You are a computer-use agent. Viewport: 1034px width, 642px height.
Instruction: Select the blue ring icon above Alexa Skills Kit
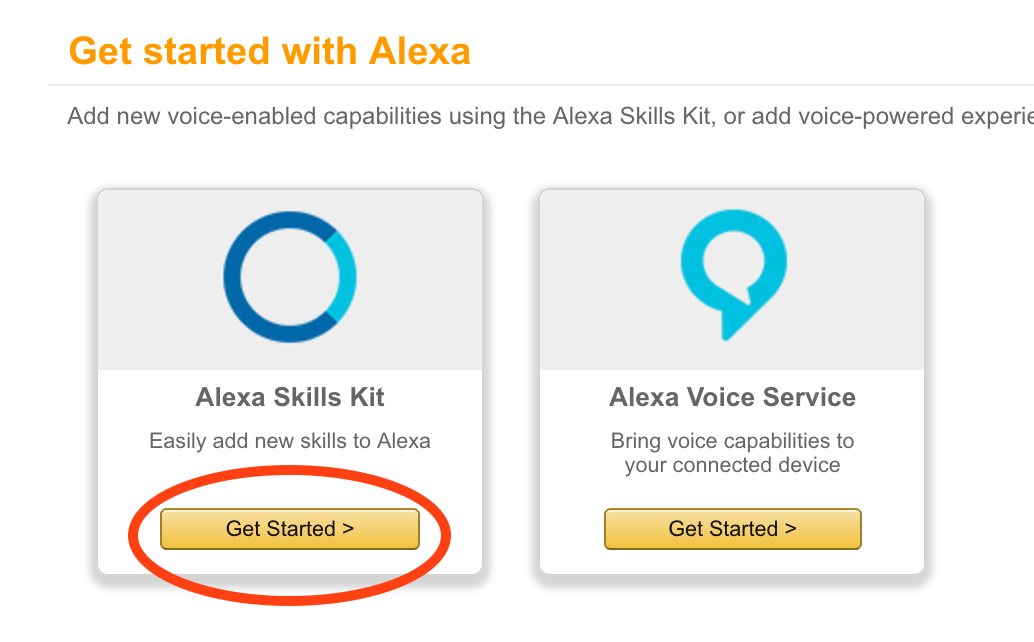click(x=289, y=277)
